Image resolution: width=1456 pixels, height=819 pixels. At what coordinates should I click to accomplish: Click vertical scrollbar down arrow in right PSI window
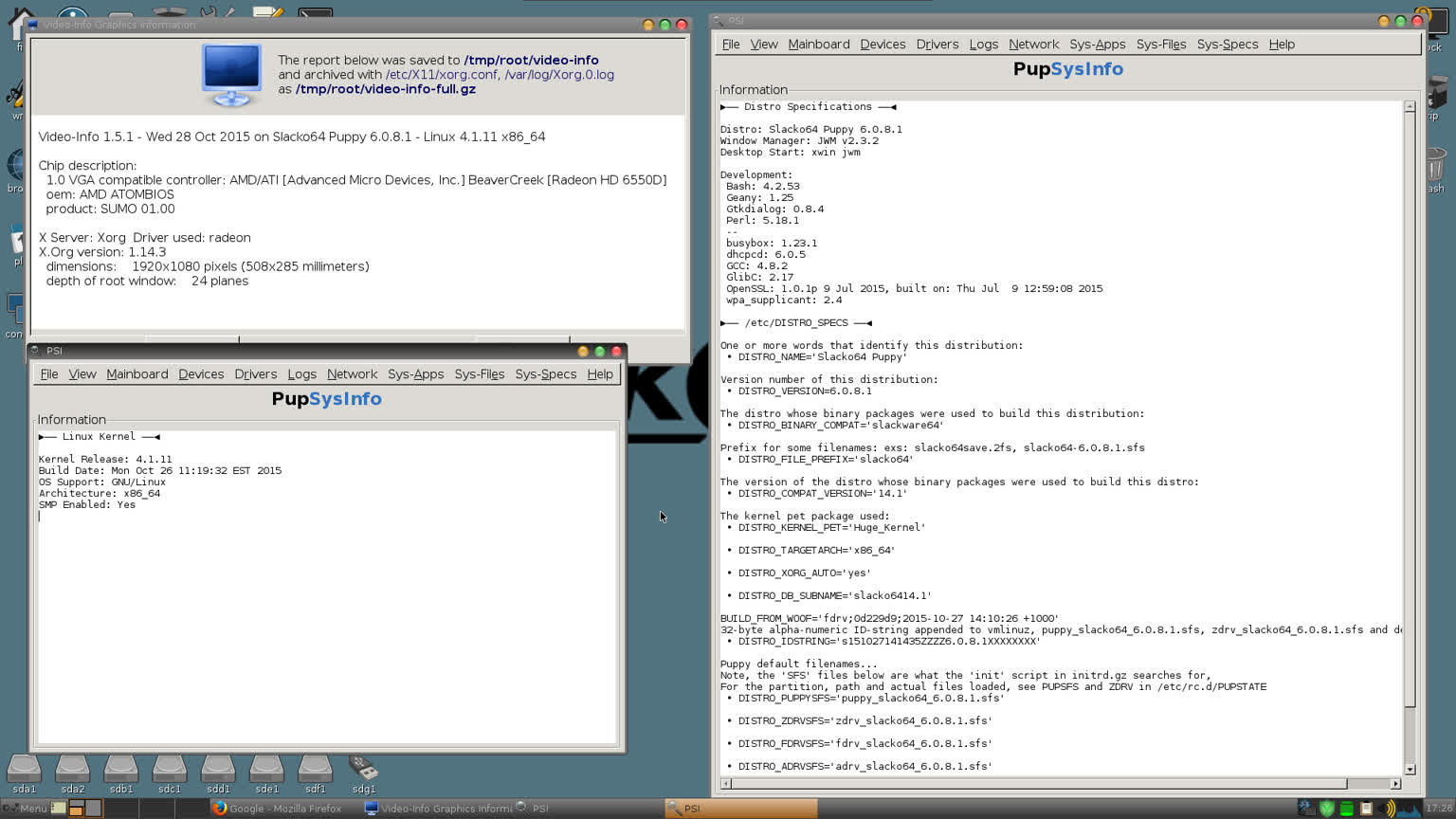tap(1410, 770)
